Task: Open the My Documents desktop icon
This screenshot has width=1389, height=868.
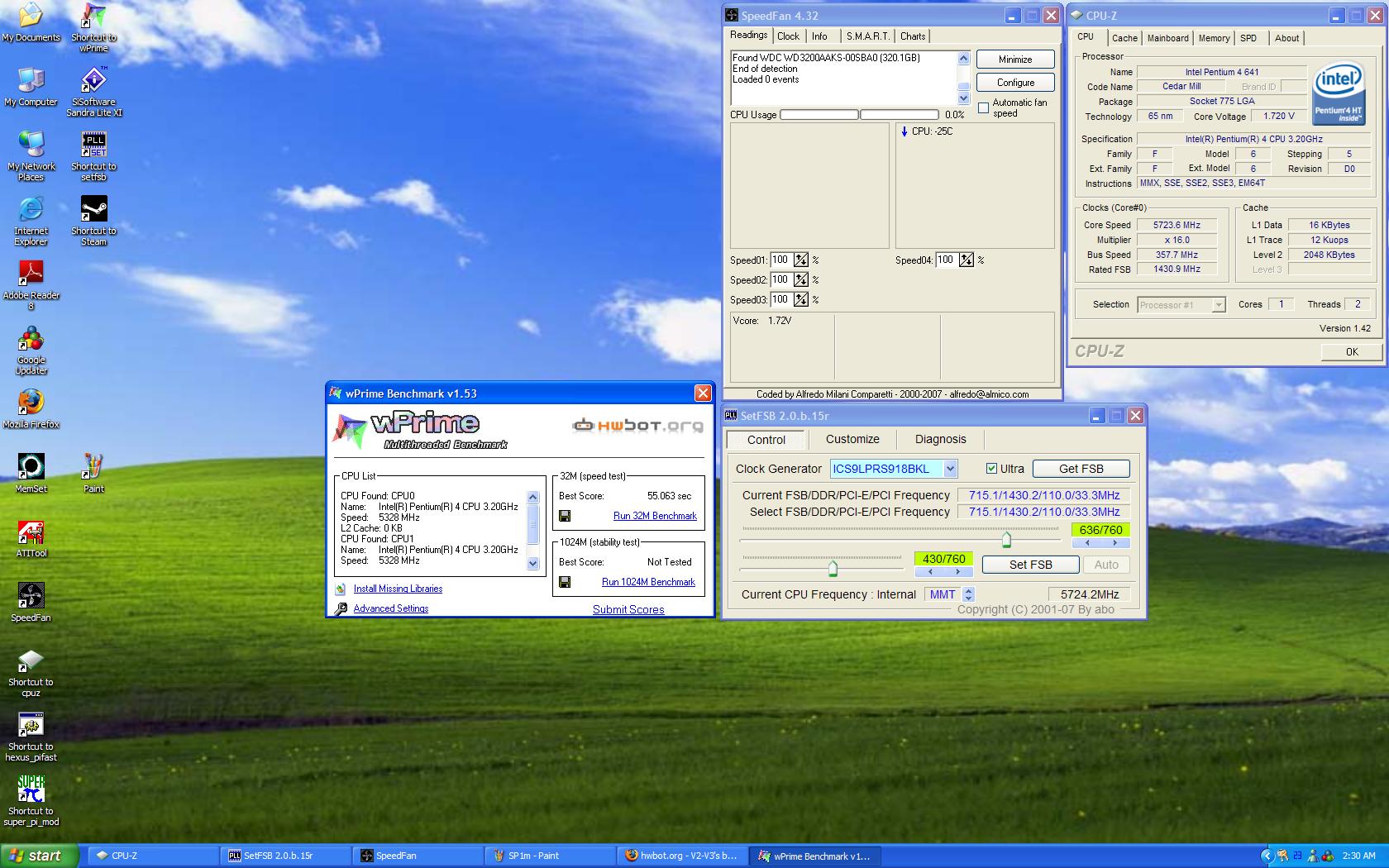Action: (31, 22)
